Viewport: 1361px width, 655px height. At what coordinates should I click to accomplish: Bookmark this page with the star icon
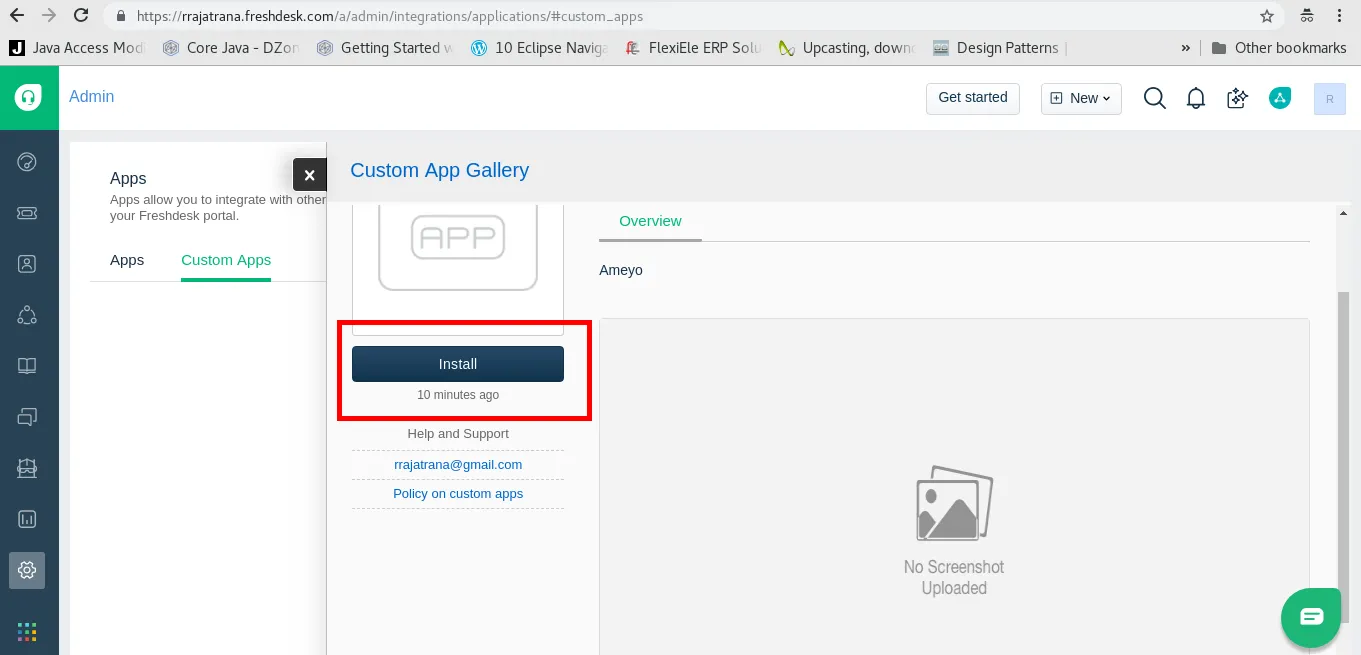click(1267, 16)
